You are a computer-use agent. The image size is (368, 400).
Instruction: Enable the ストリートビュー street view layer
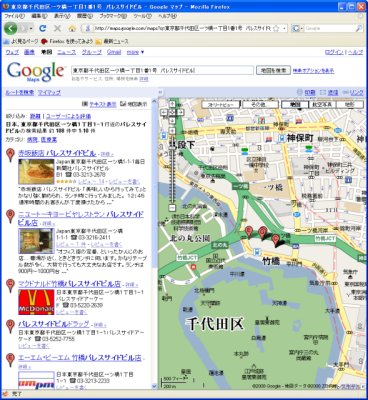[x=220, y=104]
